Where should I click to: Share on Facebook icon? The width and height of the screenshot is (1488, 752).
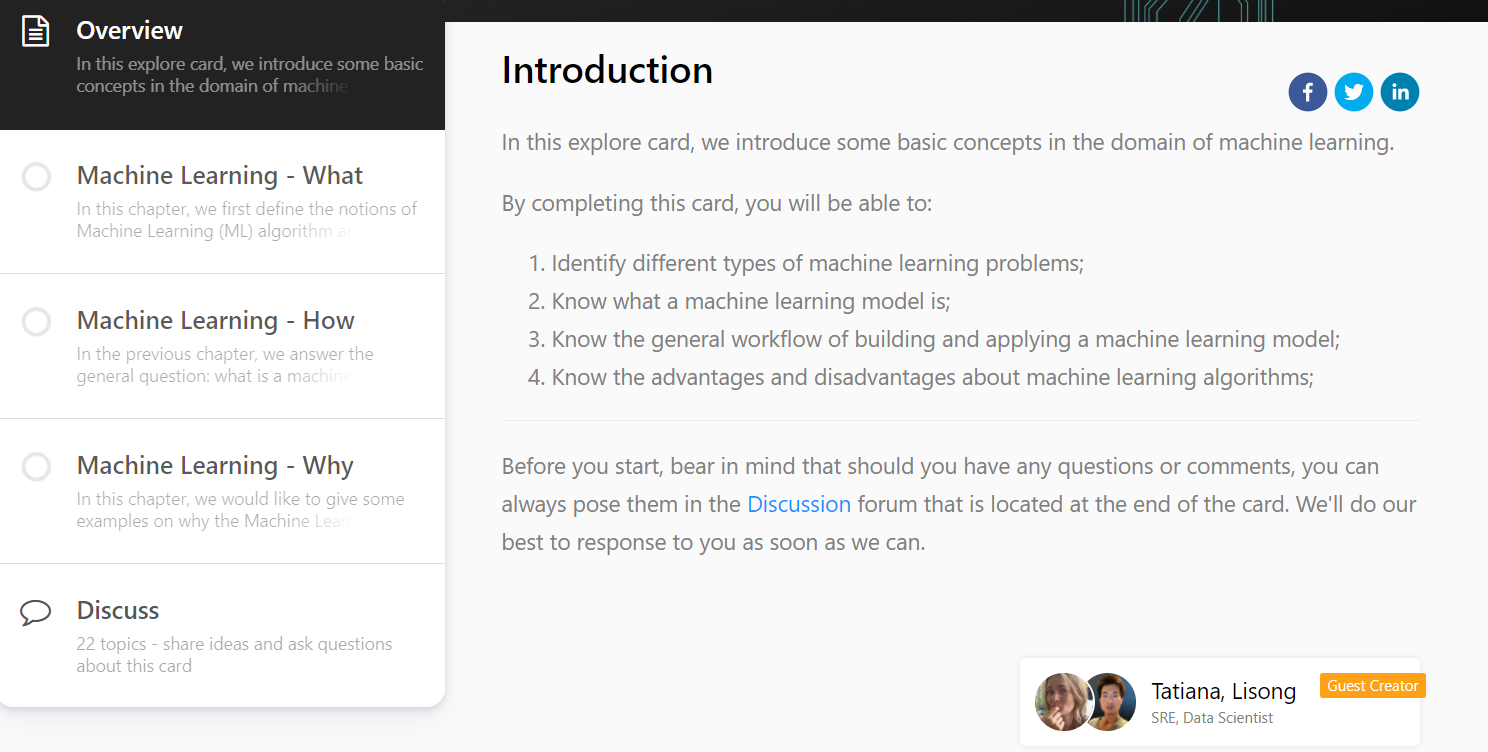1307,92
